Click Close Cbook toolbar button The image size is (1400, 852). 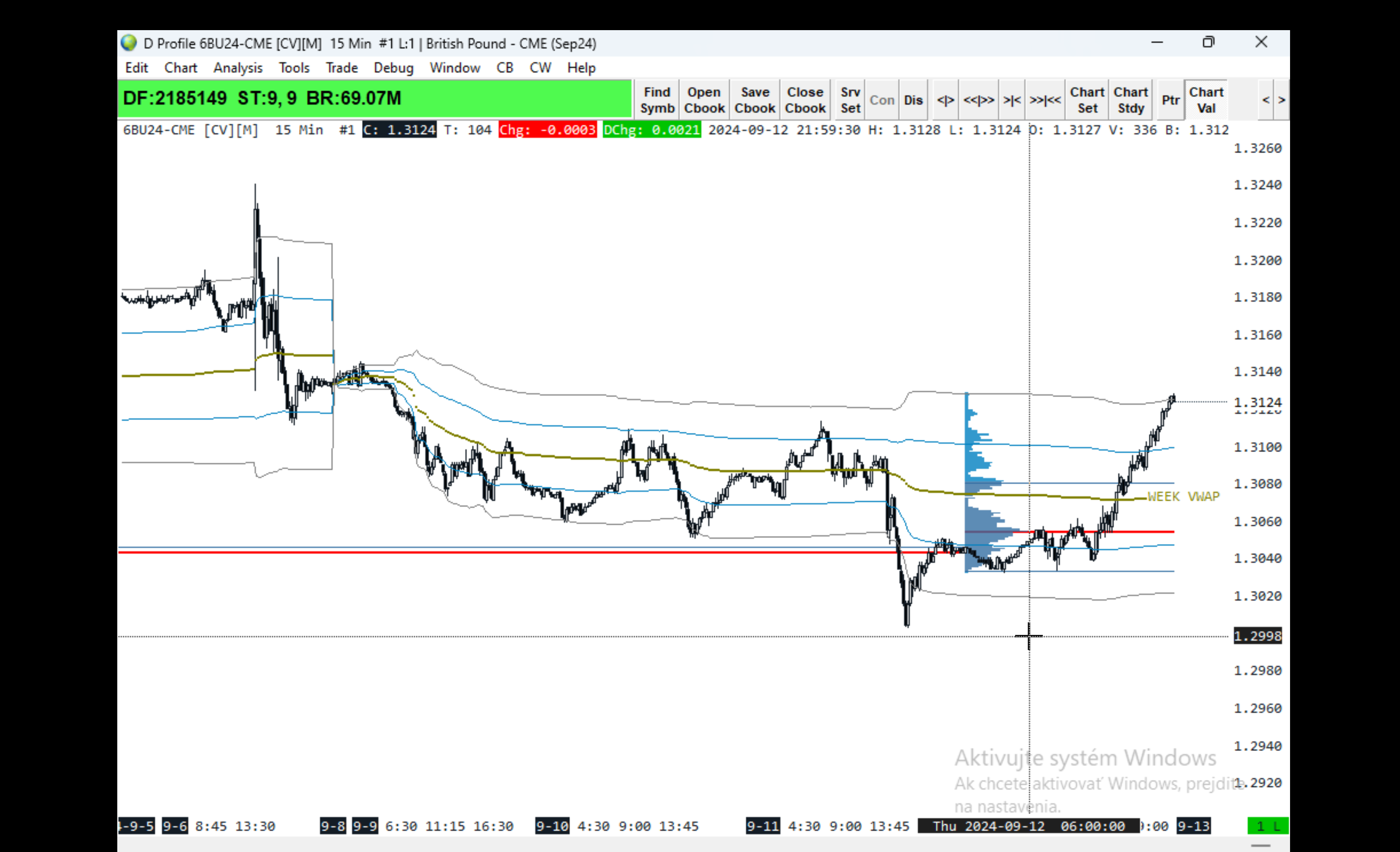[805, 100]
